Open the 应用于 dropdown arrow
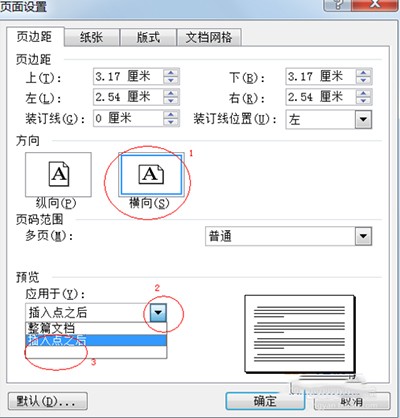This screenshot has height=418, width=400. click(x=158, y=313)
